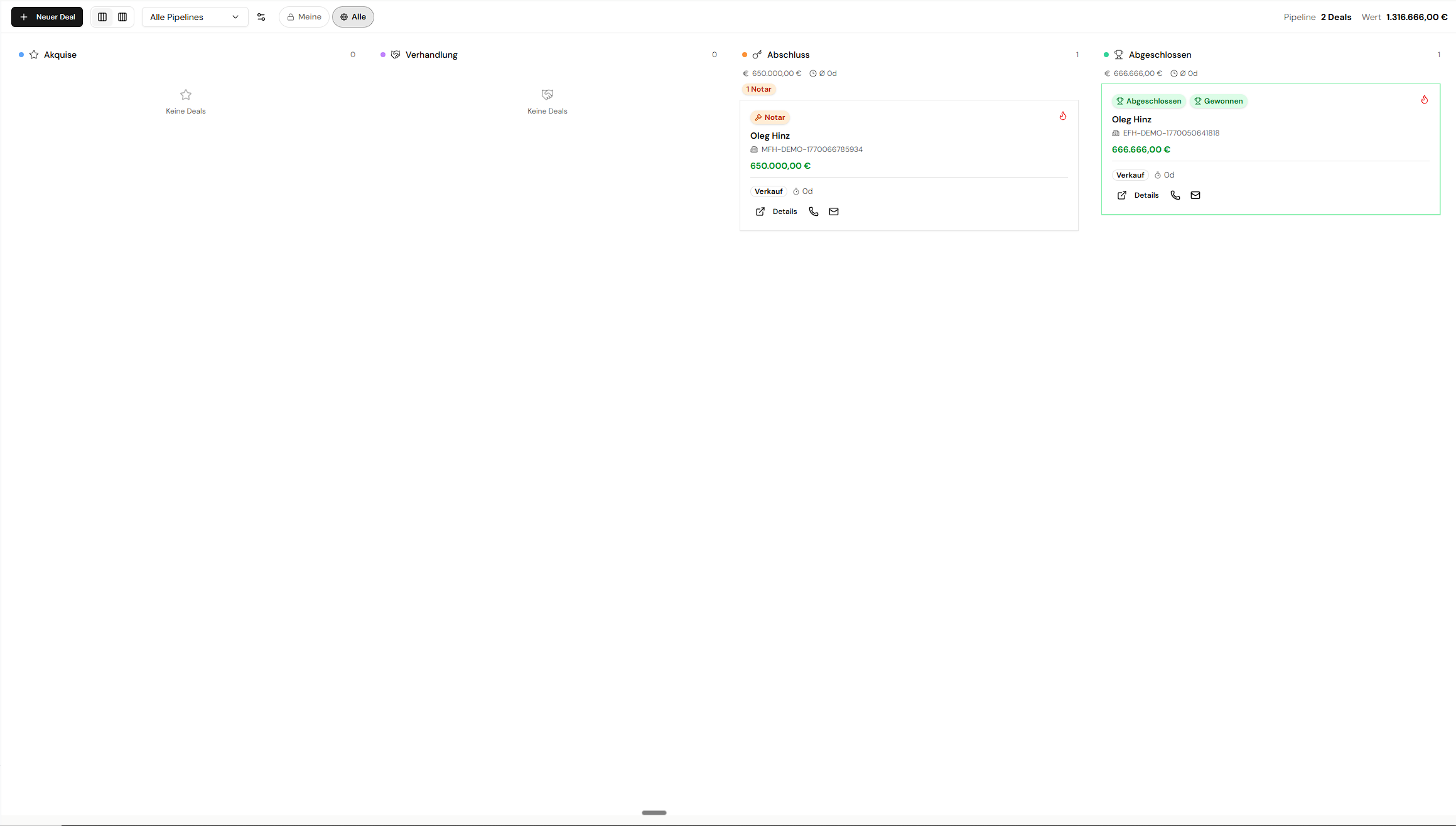Click the Akquise column star icon
This screenshot has width=1456, height=826.
click(34, 55)
